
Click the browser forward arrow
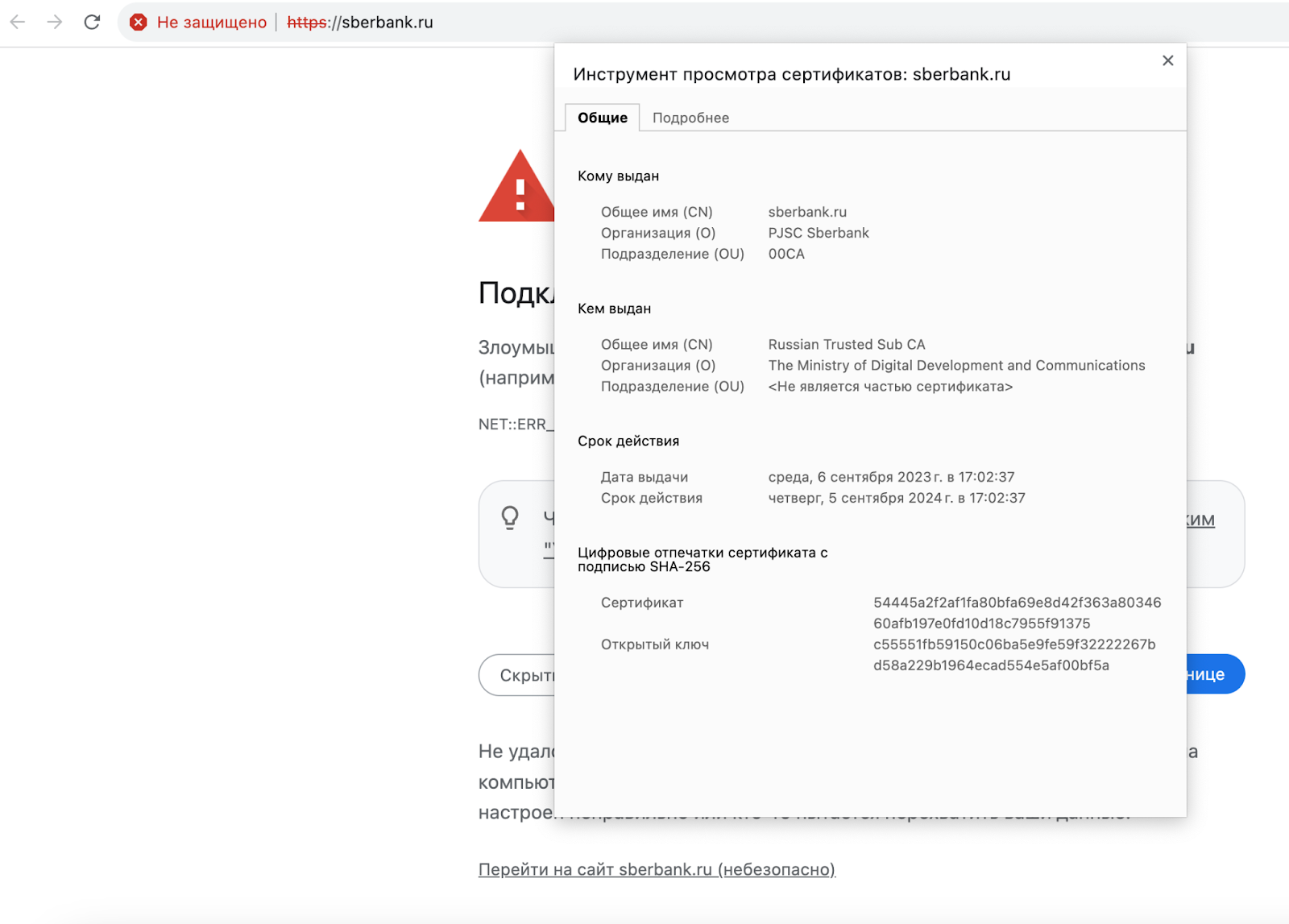point(55,23)
